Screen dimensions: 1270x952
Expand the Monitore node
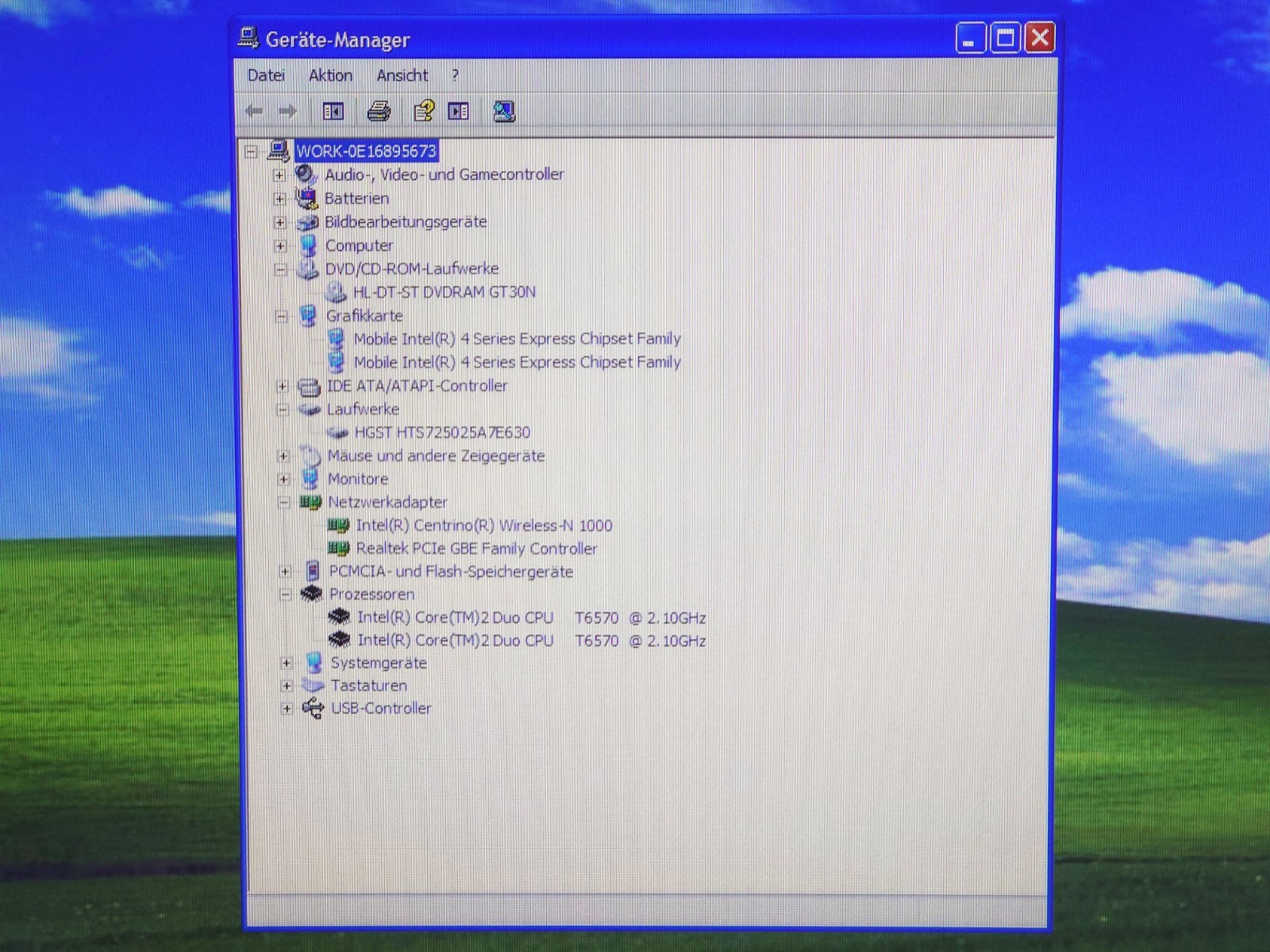(x=283, y=479)
